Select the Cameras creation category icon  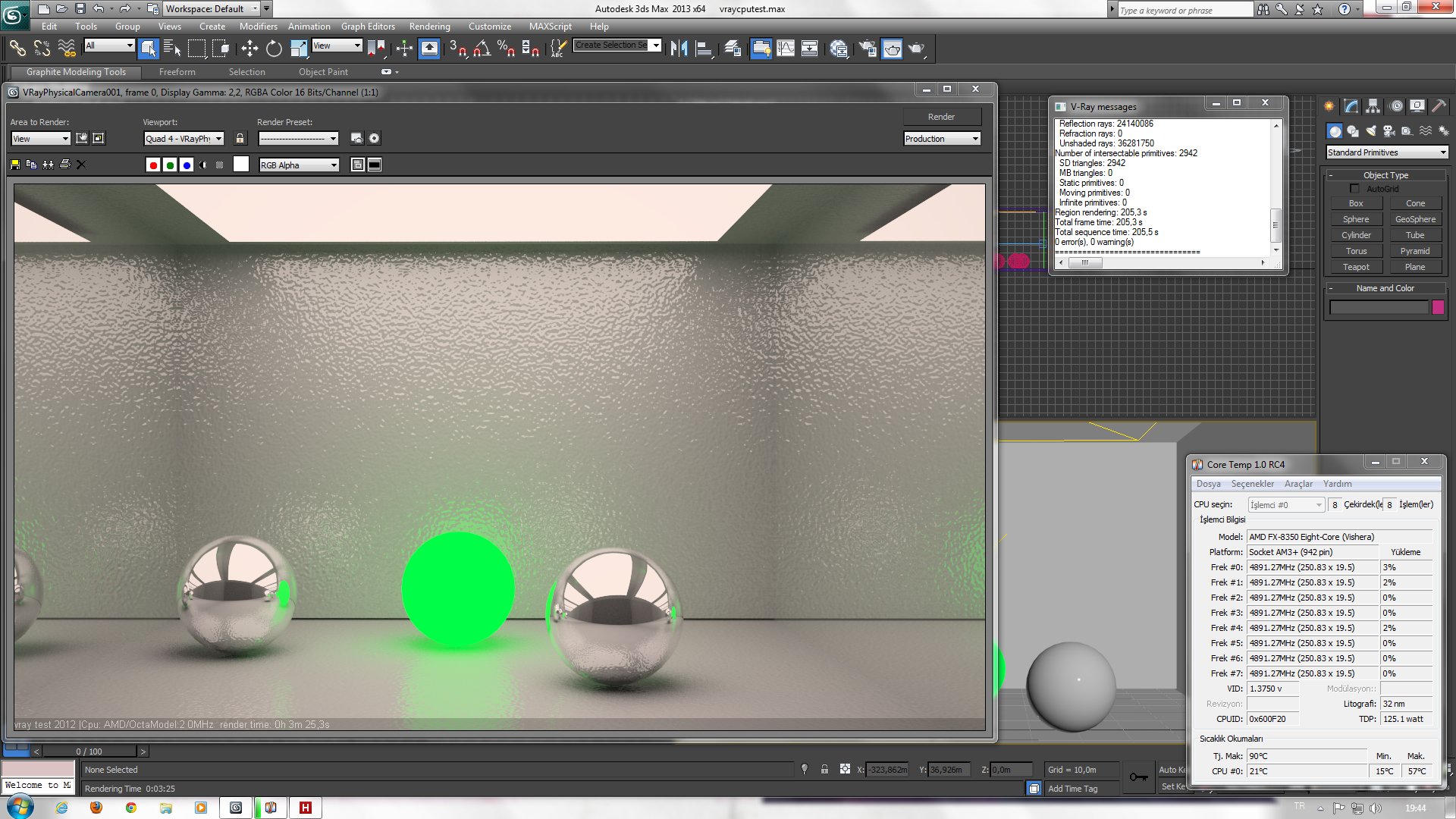point(1389,131)
